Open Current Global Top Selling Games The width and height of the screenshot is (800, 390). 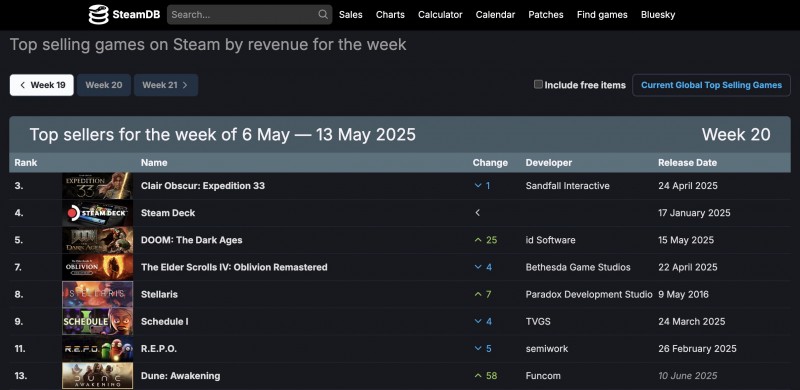(711, 85)
